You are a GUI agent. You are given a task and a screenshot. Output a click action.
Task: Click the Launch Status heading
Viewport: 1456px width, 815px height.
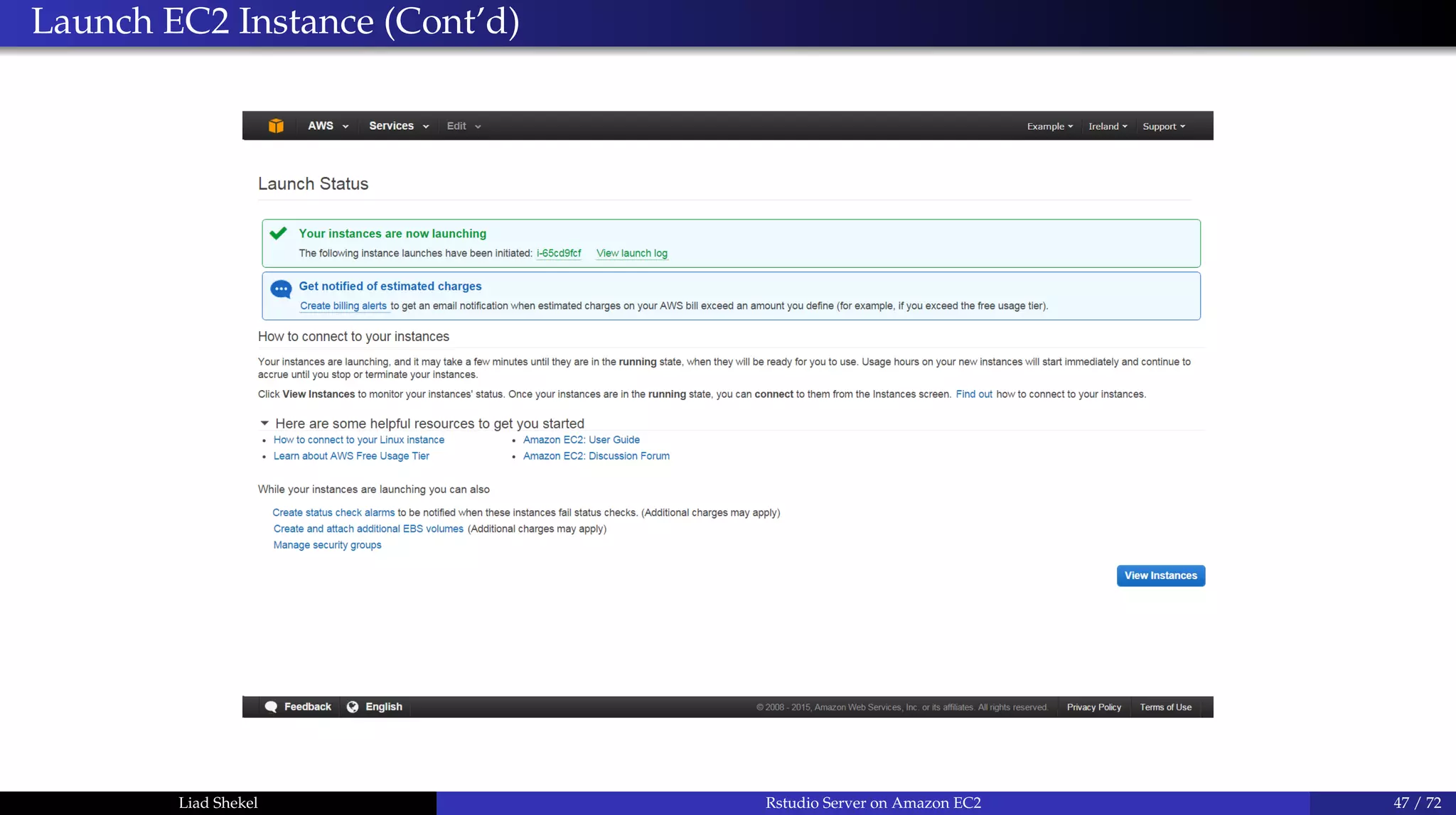coord(314,184)
